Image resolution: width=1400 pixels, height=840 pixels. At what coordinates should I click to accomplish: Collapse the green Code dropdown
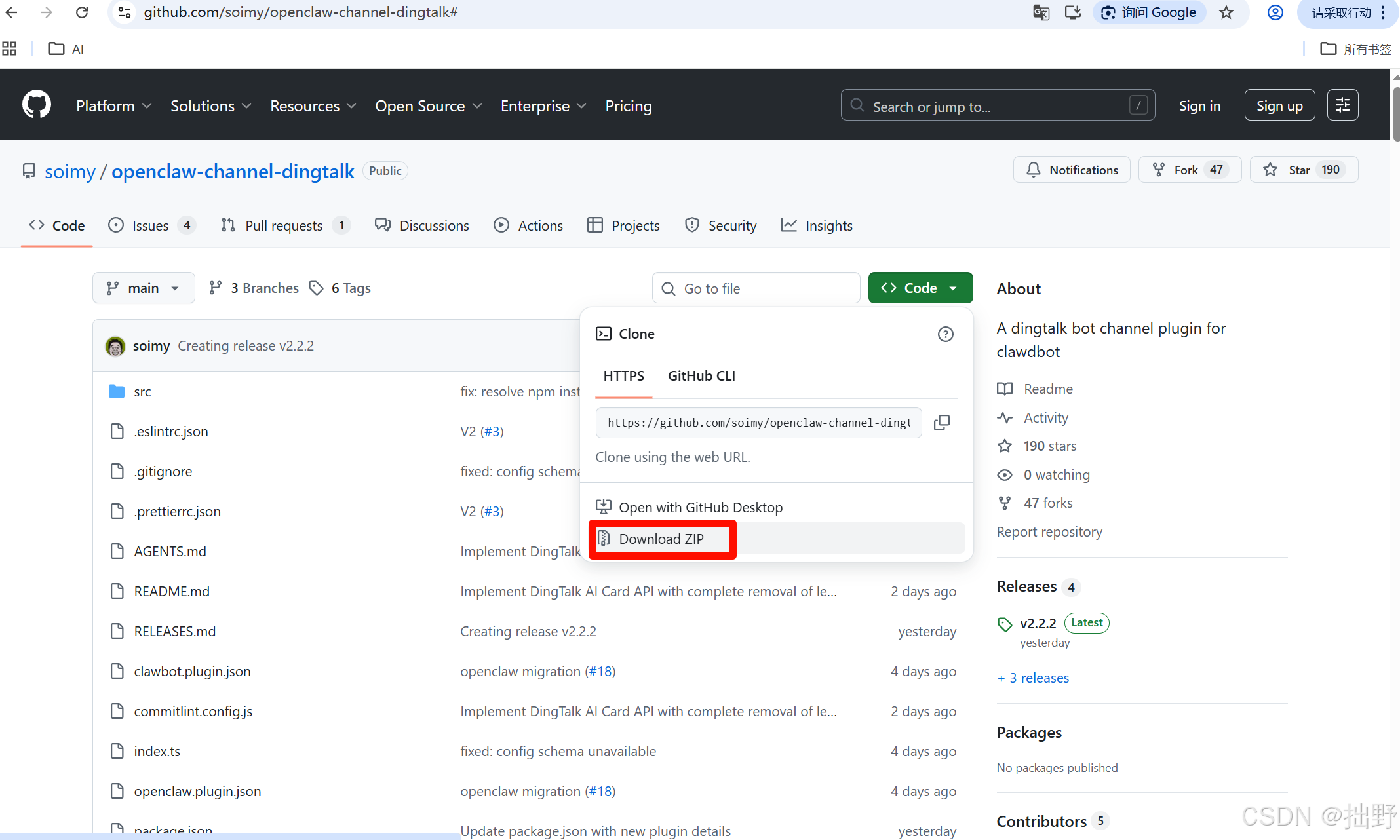(x=920, y=288)
